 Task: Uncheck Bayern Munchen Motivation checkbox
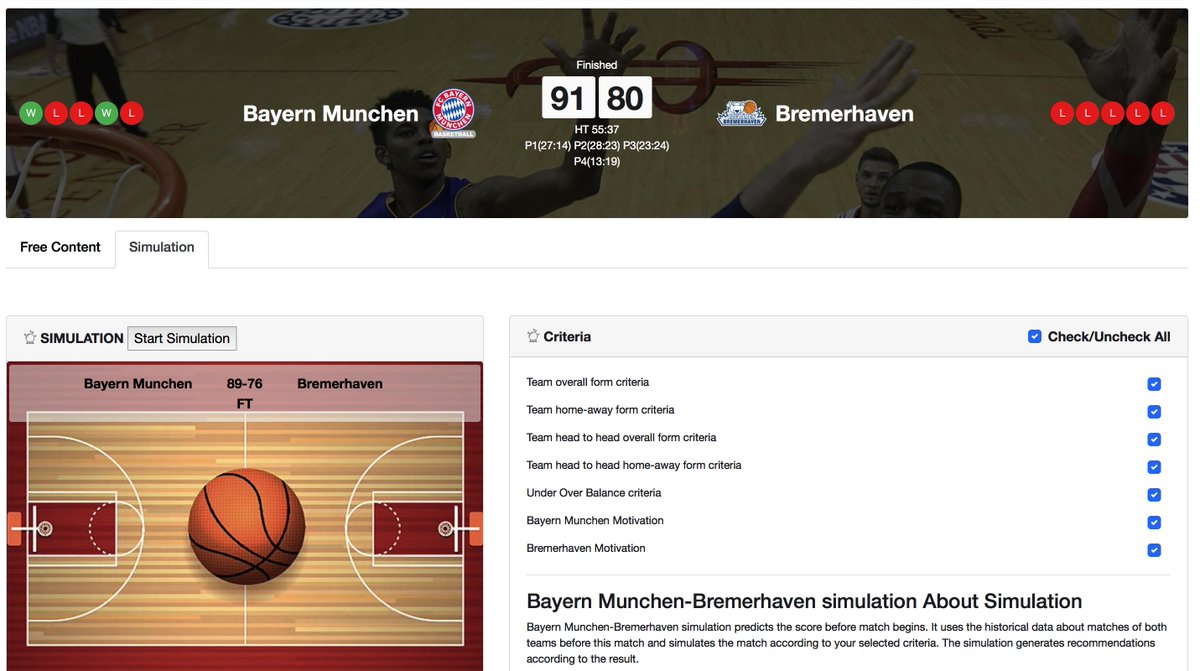coord(1154,522)
